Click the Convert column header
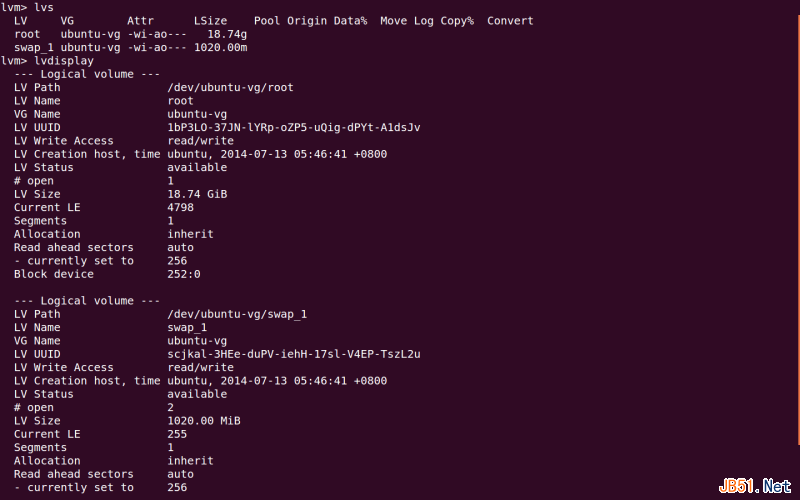Viewport: 800px width, 500px height. [510, 20]
